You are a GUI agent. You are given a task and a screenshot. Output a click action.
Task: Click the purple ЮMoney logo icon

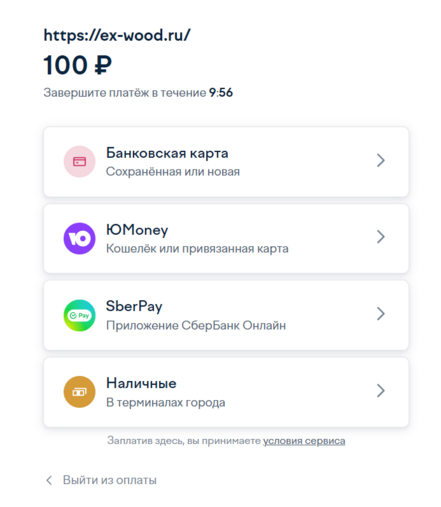[79, 238]
